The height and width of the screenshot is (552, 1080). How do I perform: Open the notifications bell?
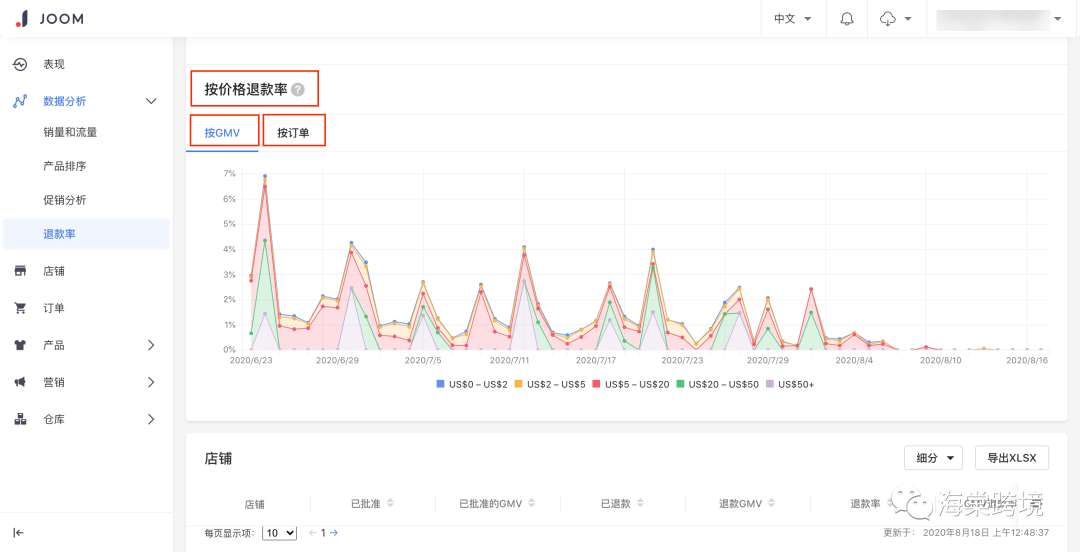pyautogui.click(x=847, y=19)
